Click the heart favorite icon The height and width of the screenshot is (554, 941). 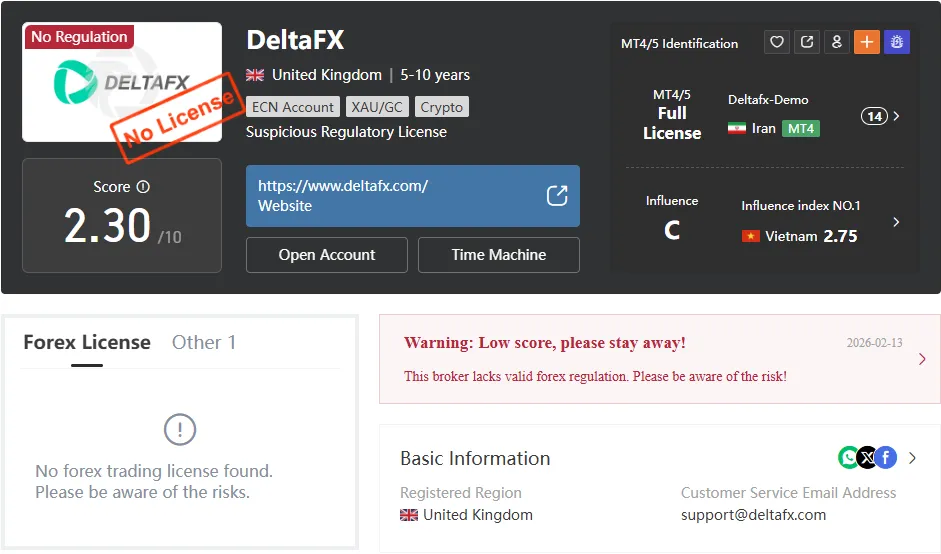[x=777, y=42]
